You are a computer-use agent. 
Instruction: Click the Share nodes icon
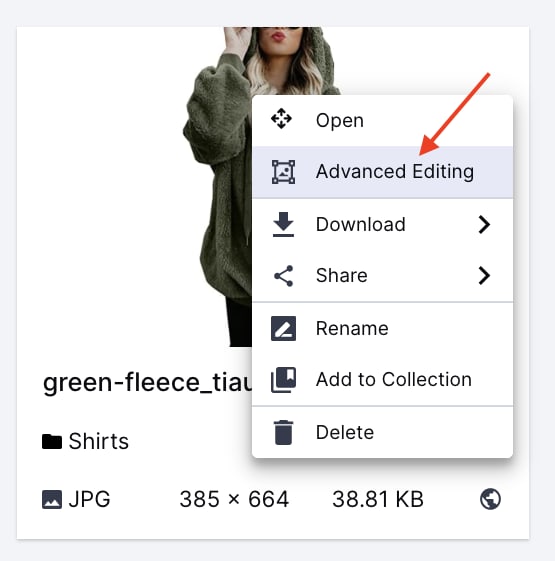[283, 276]
